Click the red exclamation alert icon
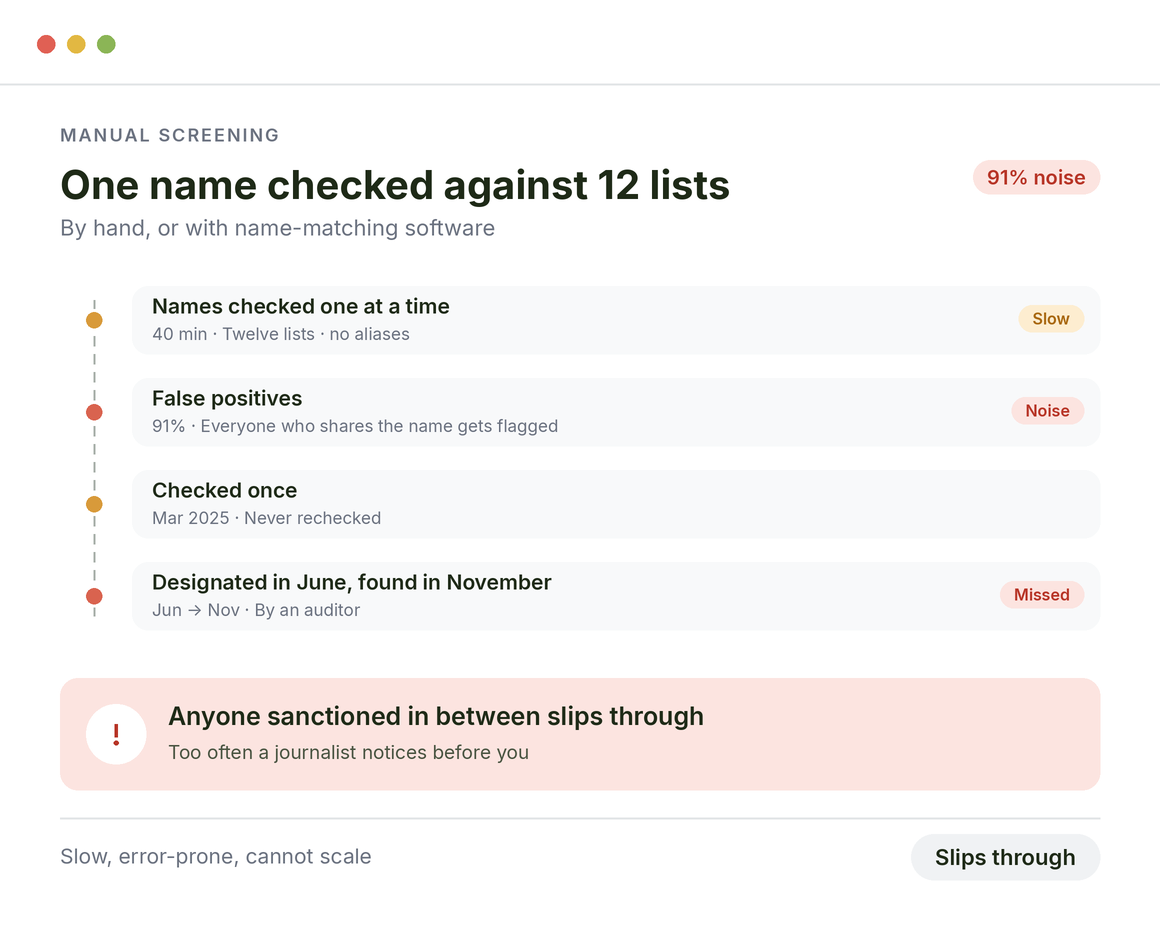 [116, 734]
